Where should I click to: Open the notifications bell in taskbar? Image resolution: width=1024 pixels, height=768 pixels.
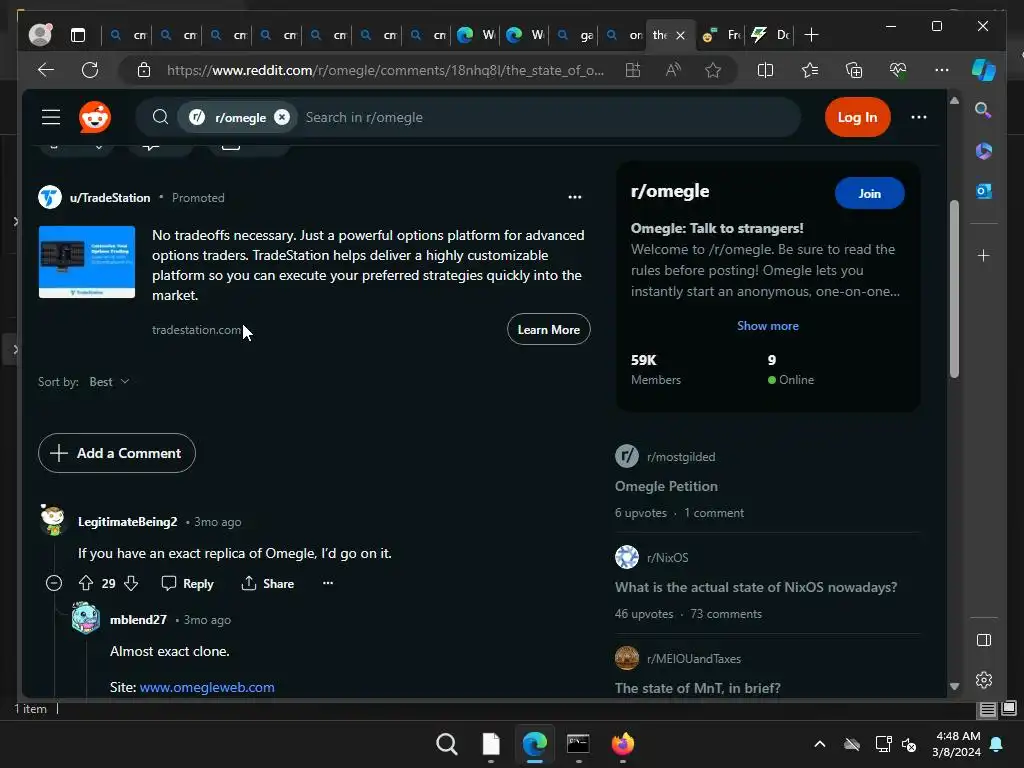click(x=997, y=744)
